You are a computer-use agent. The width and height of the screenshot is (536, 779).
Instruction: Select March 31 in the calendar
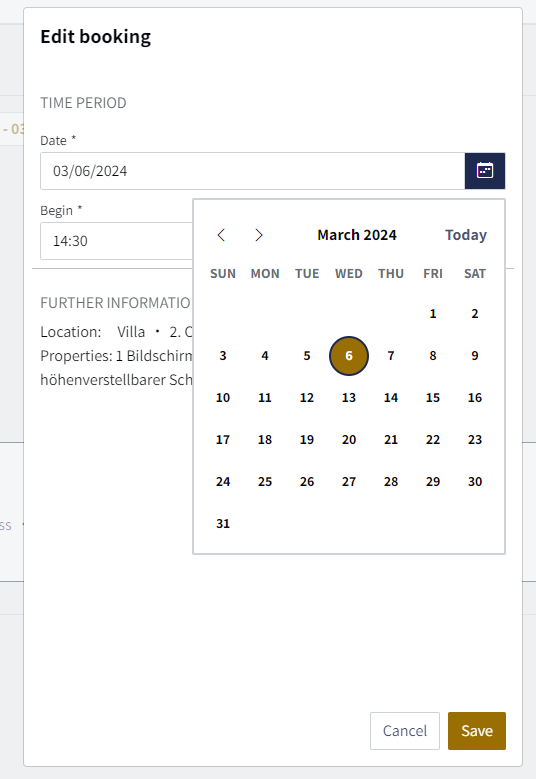223,524
